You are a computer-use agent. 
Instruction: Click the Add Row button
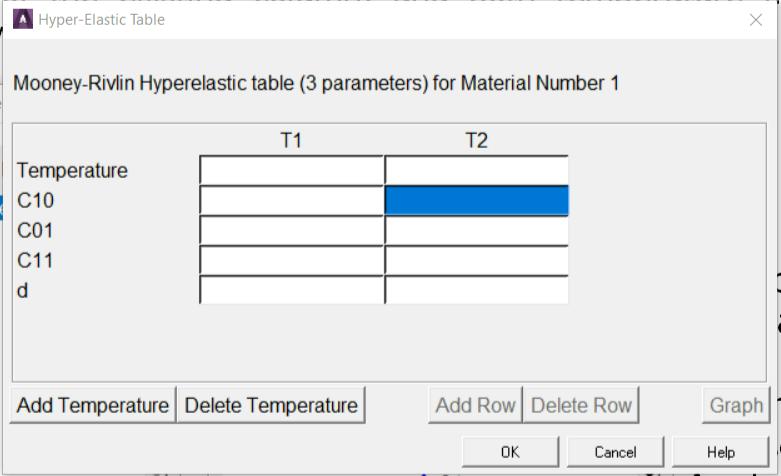475,405
